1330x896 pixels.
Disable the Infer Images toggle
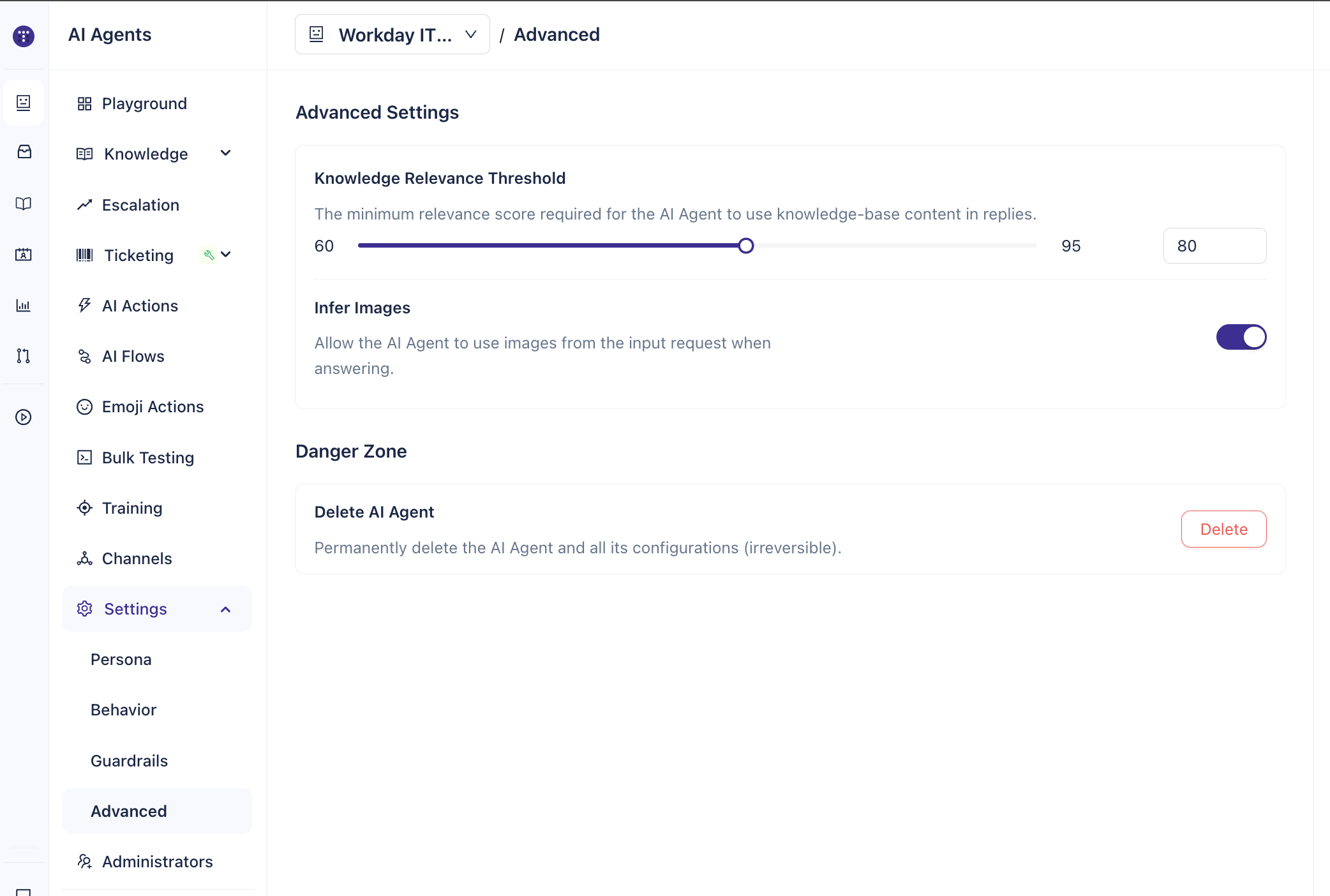click(1241, 337)
